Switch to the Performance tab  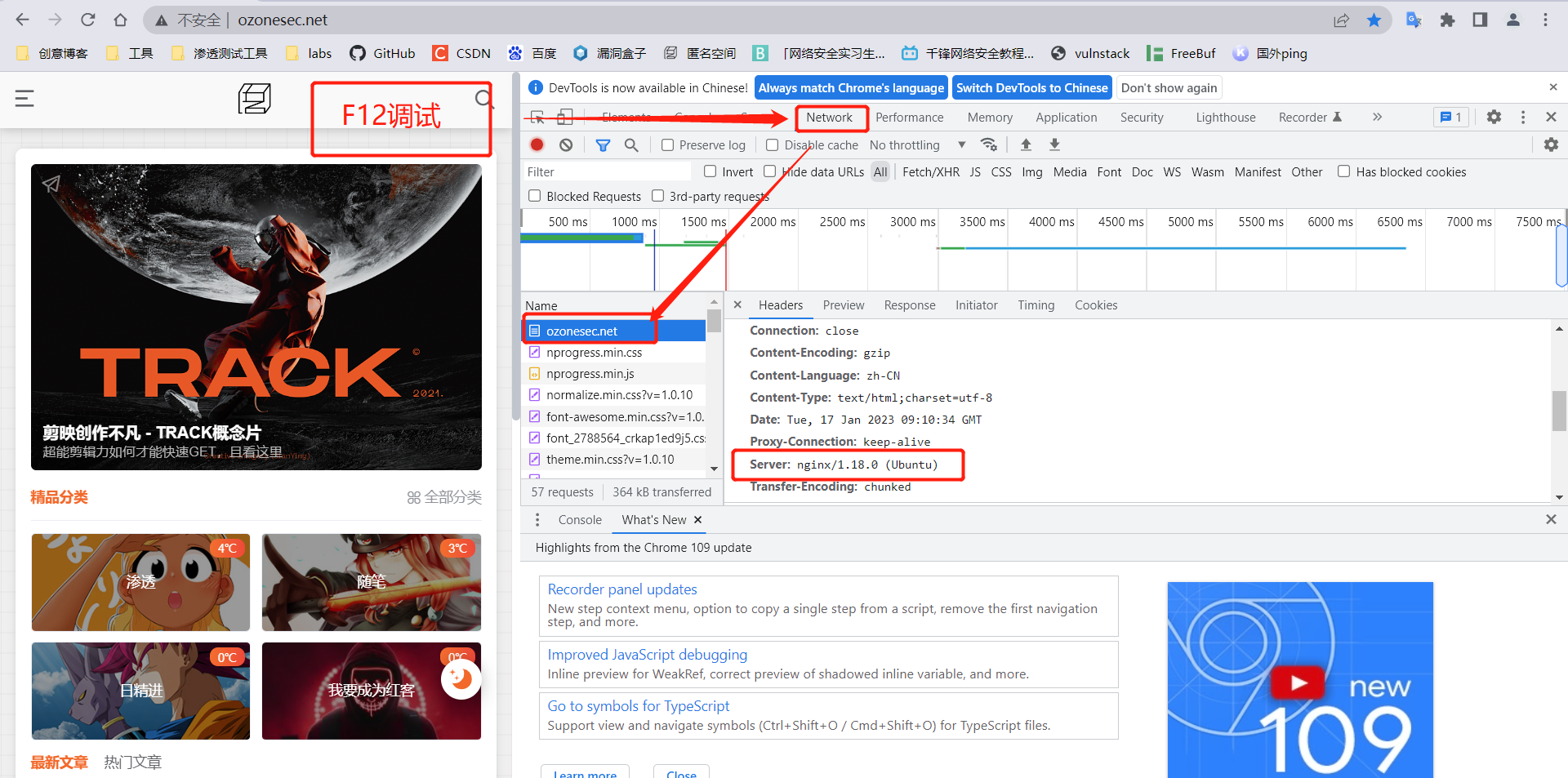coord(909,118)
